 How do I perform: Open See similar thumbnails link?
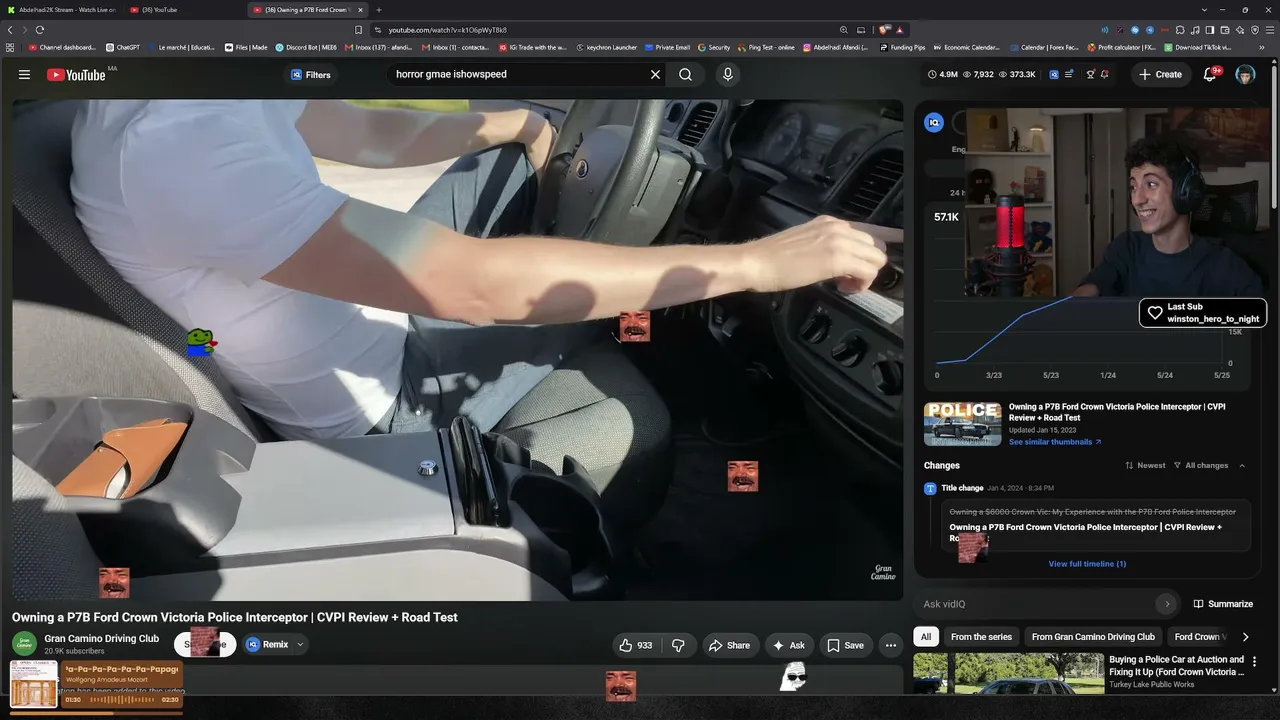pos(1055,442)
